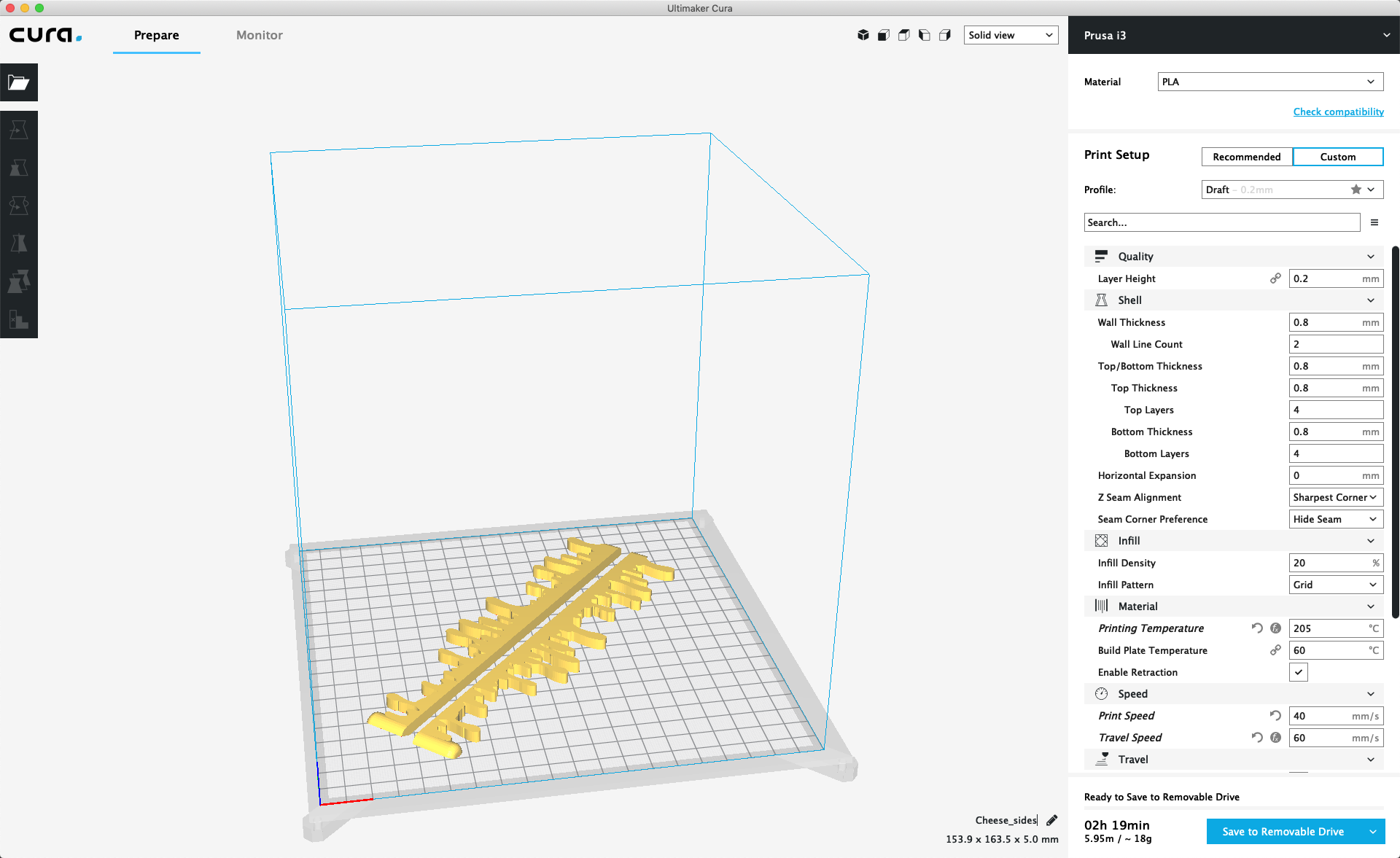Click the scale object tool
This screenshot has height=858, width=1400.
point(18,168)
